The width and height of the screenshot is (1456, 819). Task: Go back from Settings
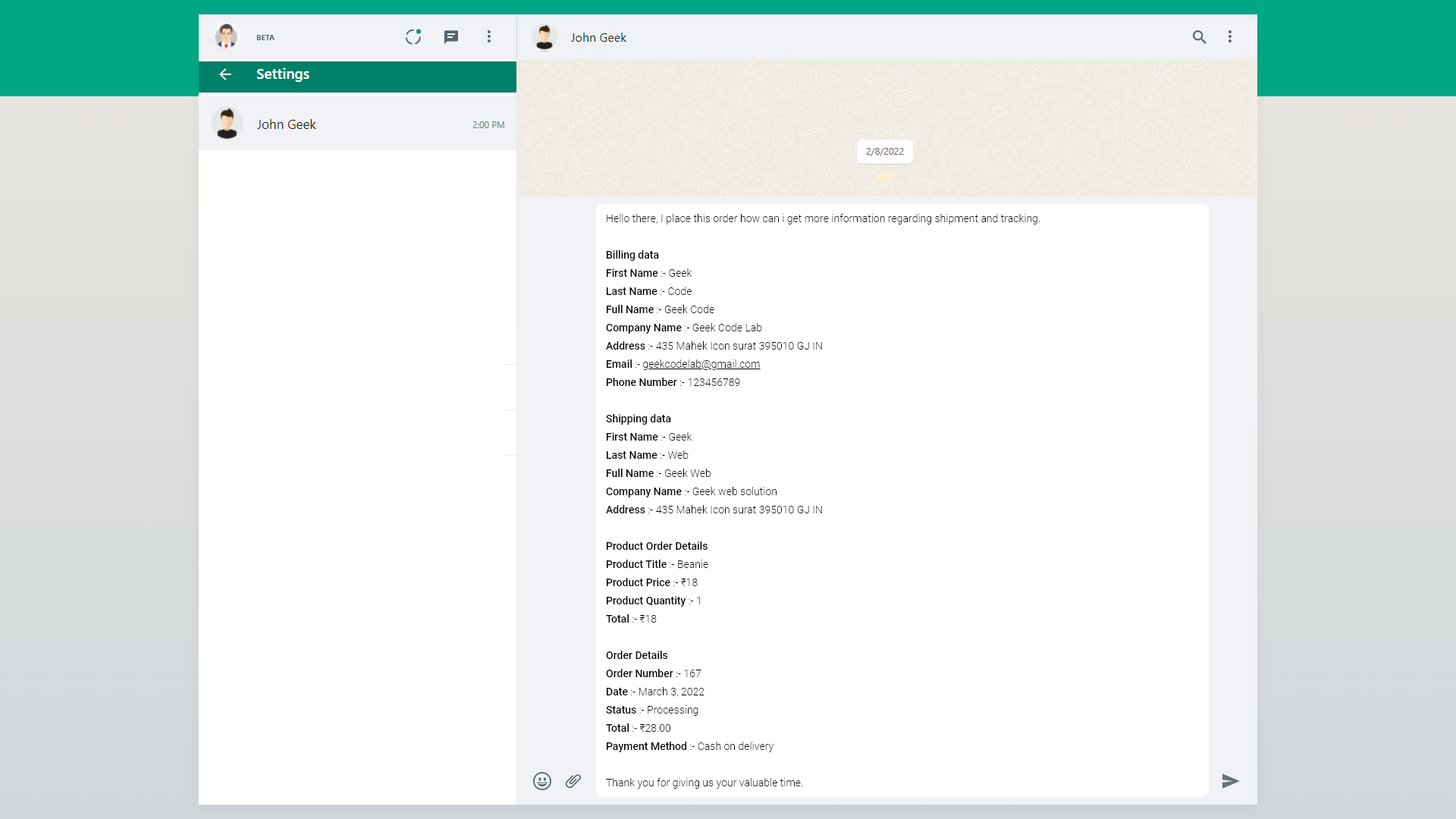[225, 74]
